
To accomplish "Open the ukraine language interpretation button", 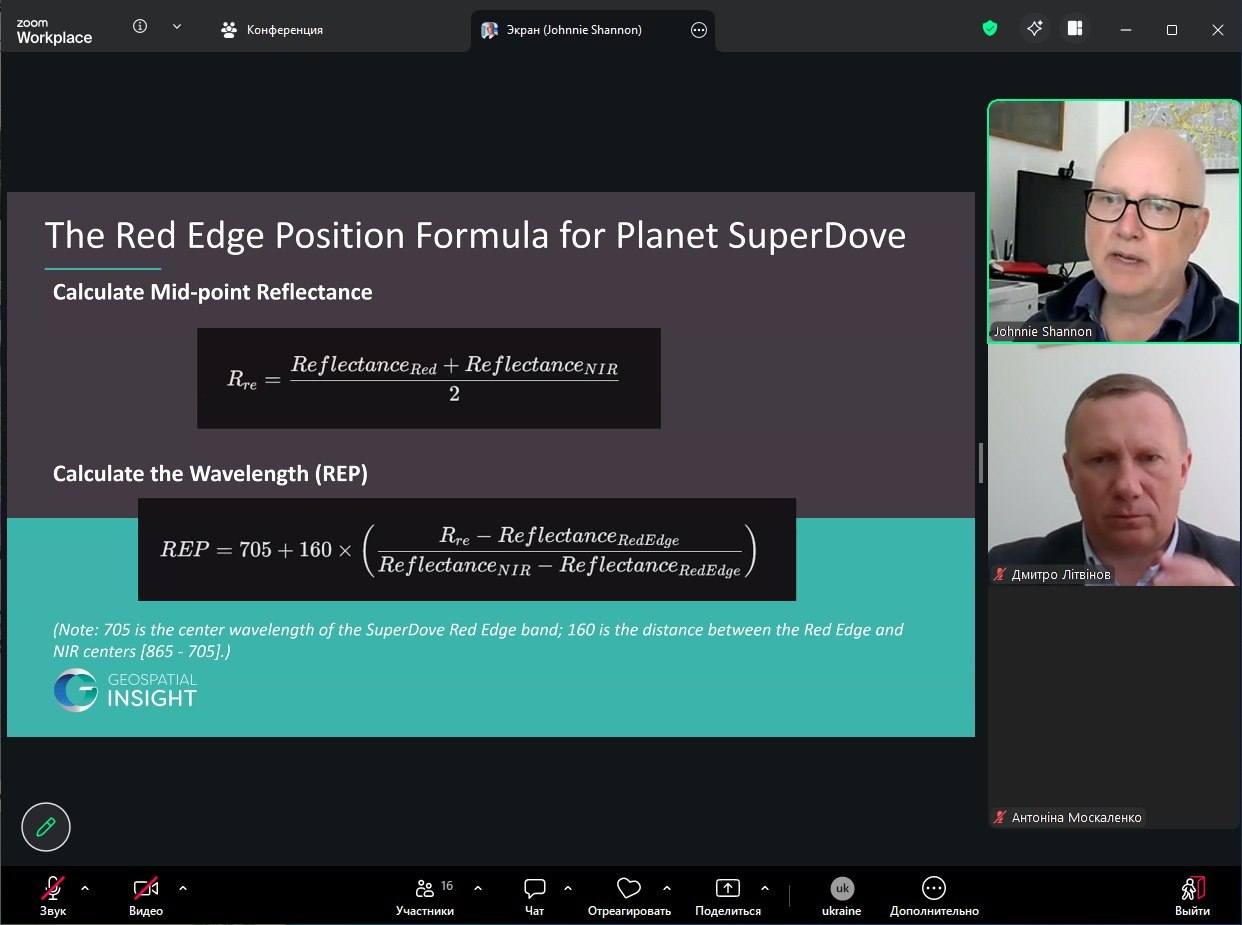I will (x=842, y=896).
